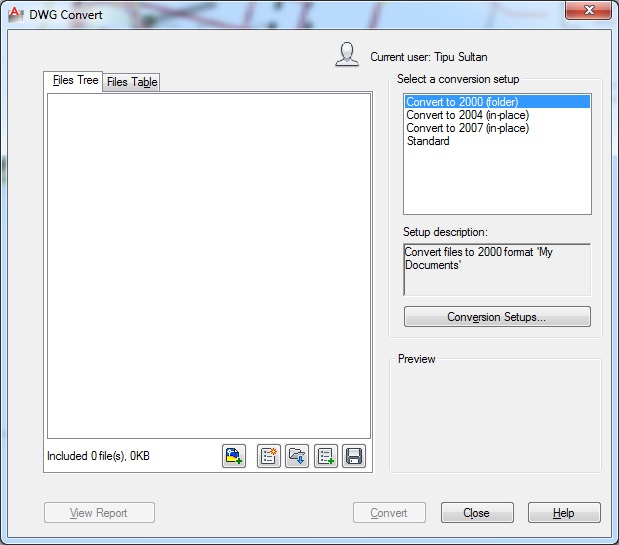Click the Add Files icon button
The width and height of the screenshot is (619, 545).
[234, 456]
